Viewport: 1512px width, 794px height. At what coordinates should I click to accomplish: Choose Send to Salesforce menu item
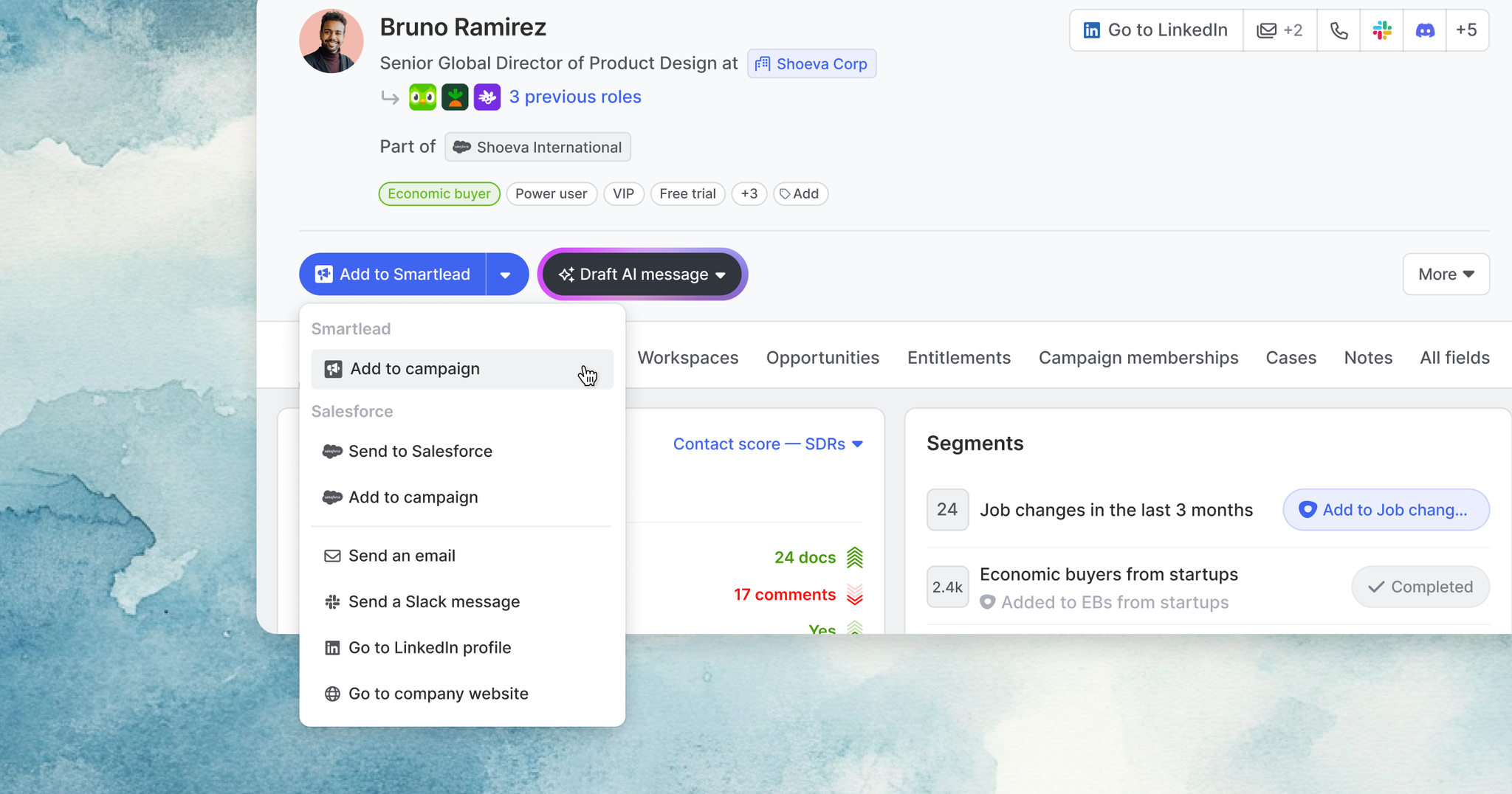(462, 452)
